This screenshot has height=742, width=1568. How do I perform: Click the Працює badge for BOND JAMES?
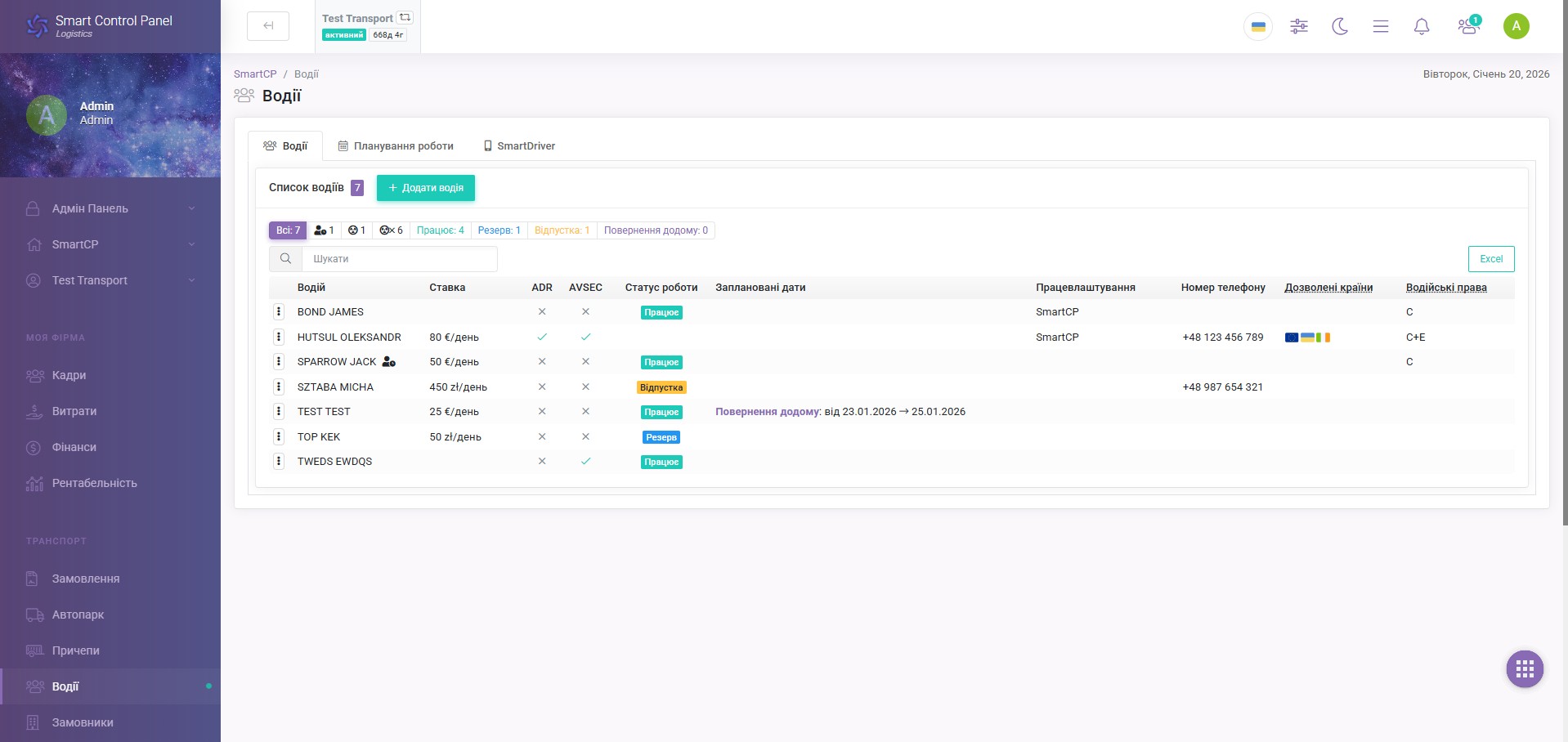click(661, 312)
